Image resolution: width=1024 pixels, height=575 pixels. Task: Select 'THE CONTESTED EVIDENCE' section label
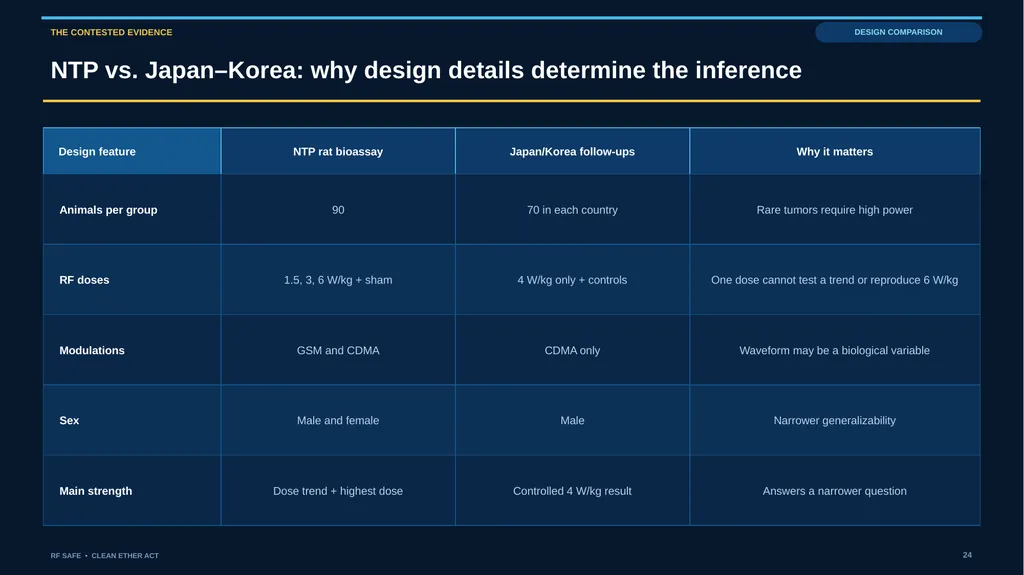(x=112, y=32)
